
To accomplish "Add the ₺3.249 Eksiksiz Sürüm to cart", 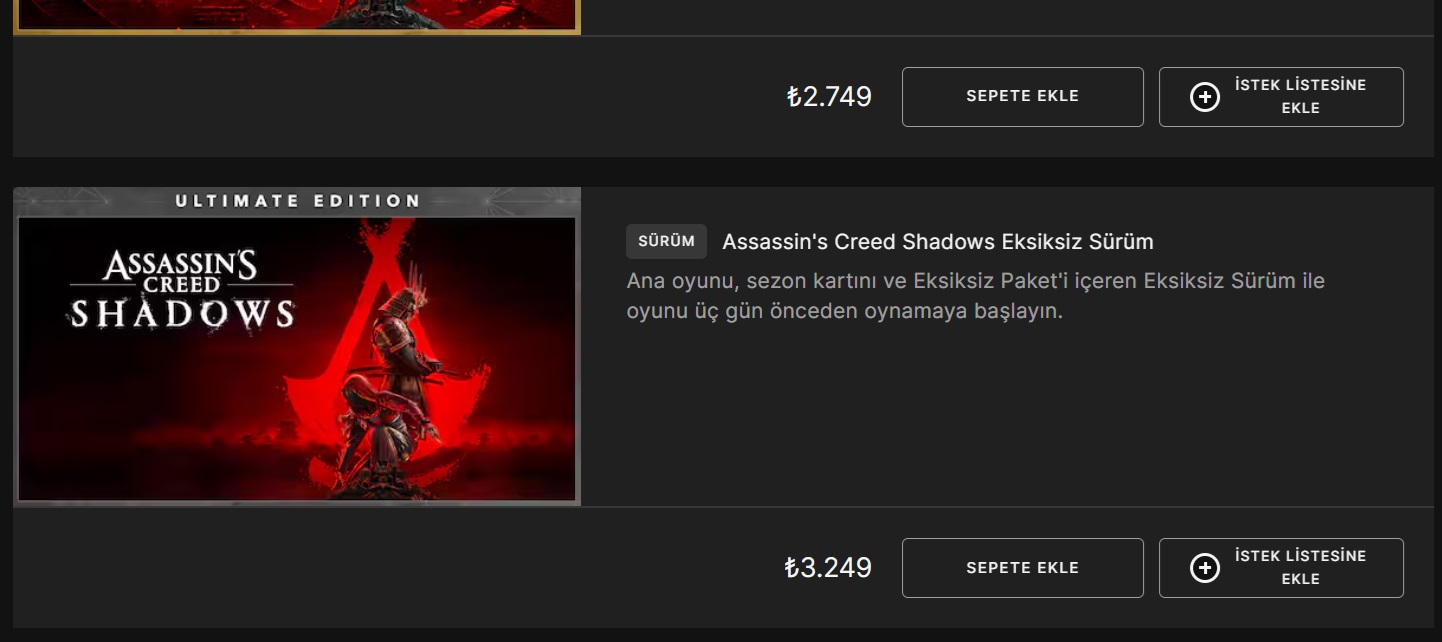I will pos(1022,568).
